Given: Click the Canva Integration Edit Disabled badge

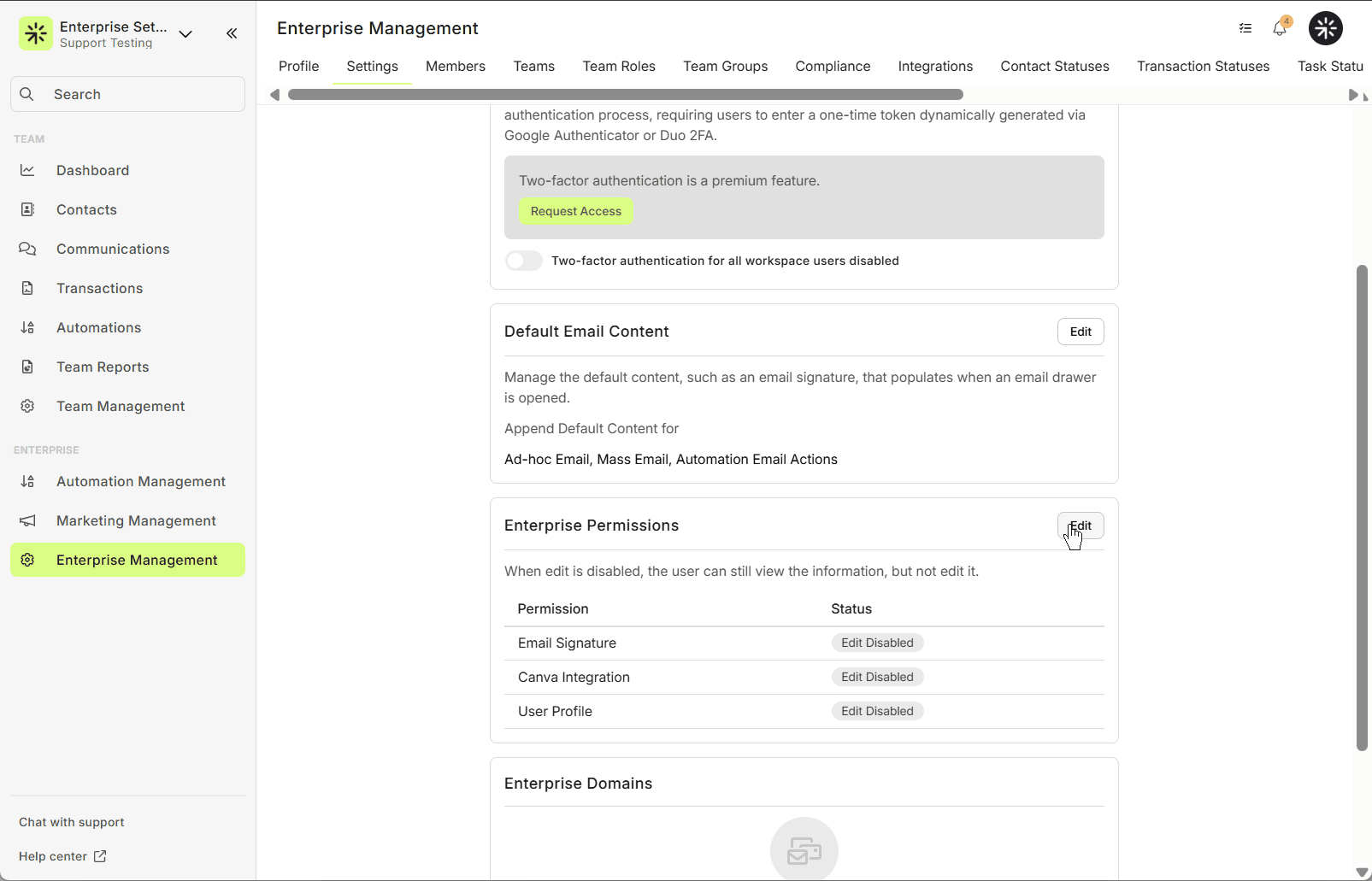Looking at the screenshot, I should [x=877, y=677].
